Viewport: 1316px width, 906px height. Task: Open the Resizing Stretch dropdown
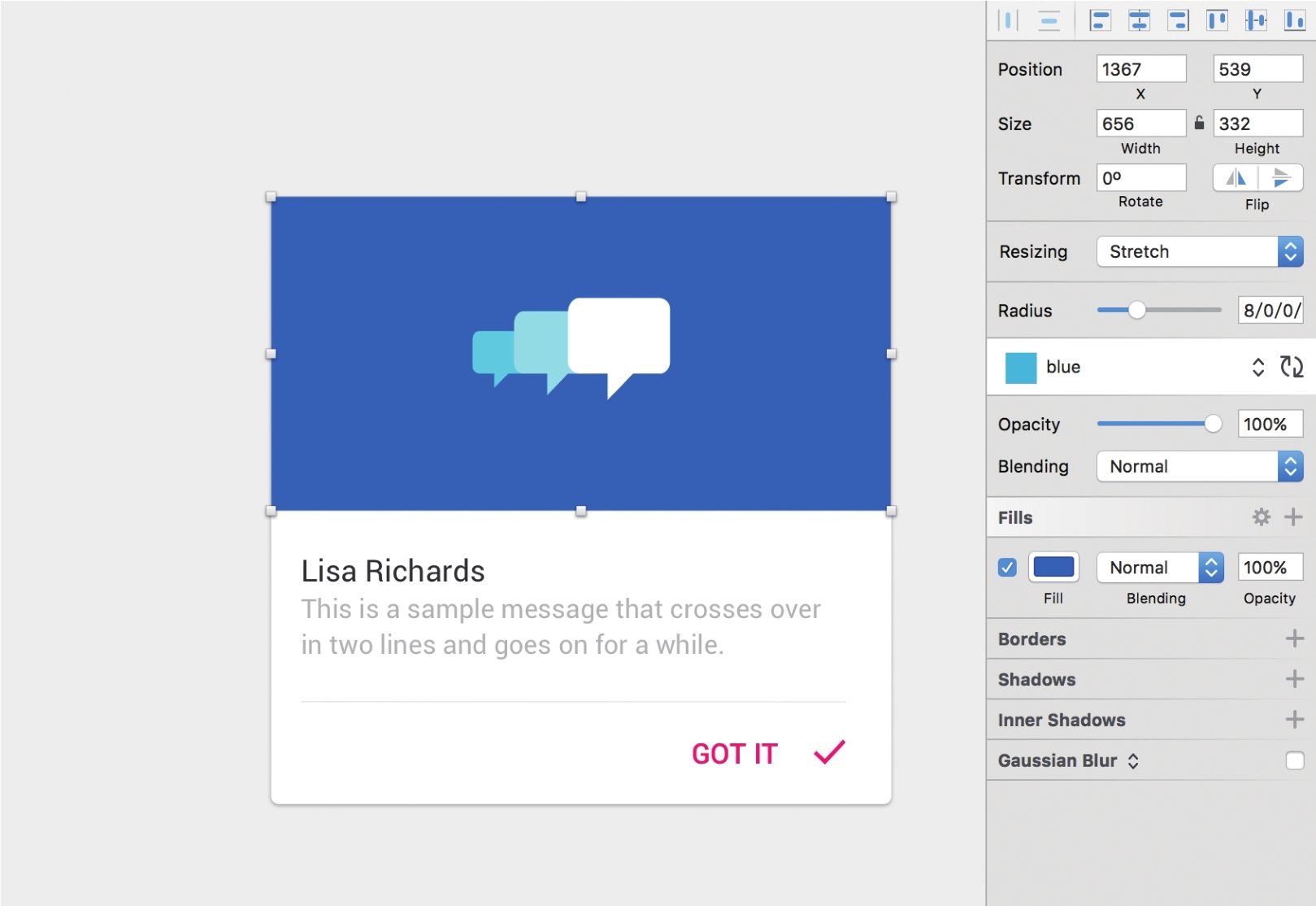coord(1199,251)
